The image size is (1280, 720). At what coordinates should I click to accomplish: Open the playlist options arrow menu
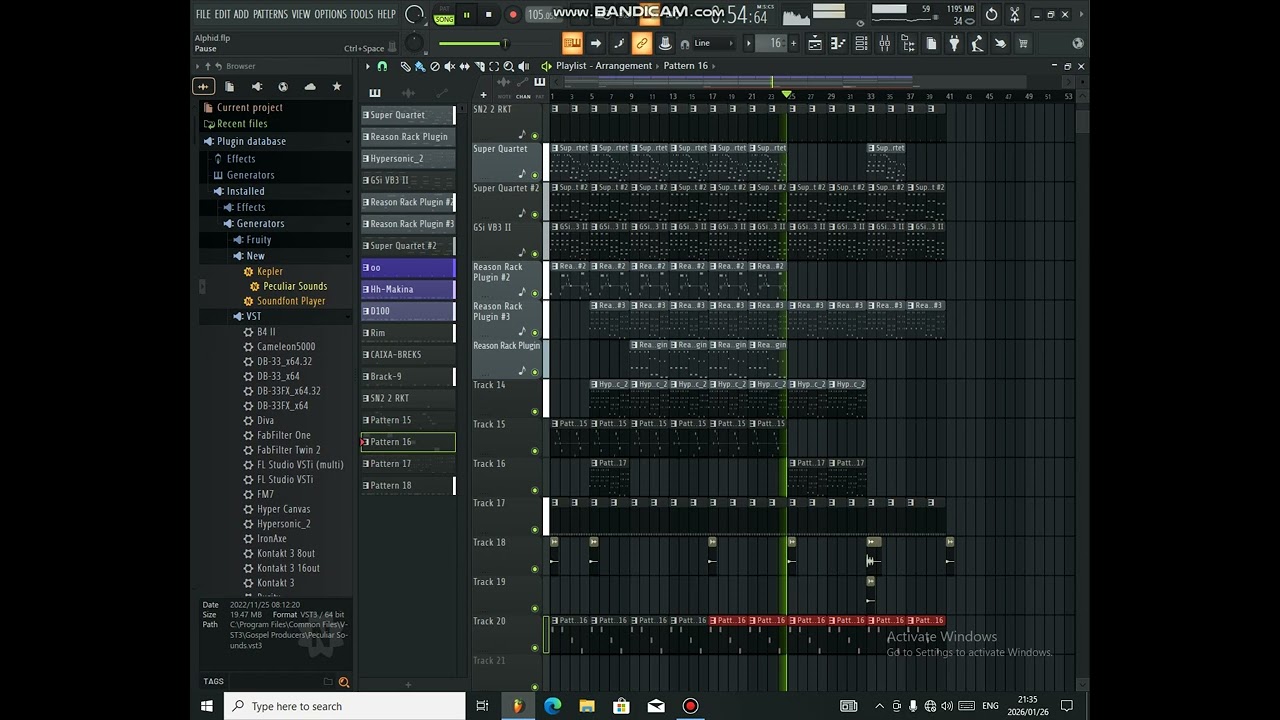click(x=368, y=66)
